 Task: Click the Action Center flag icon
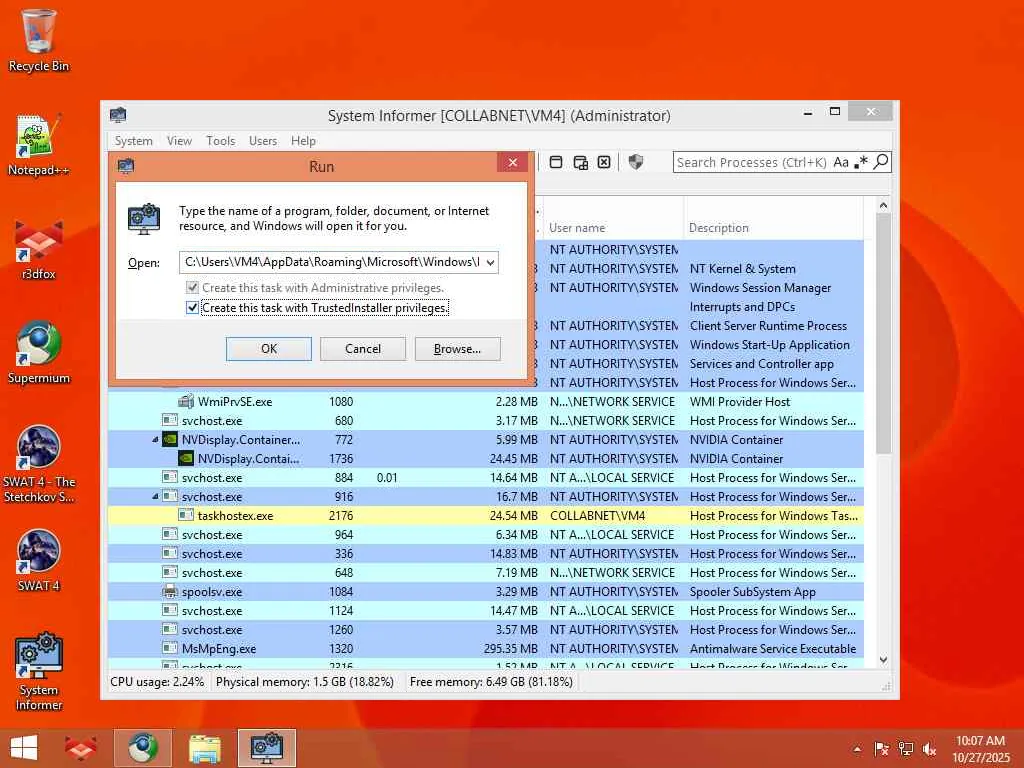[x=881, y=748]
